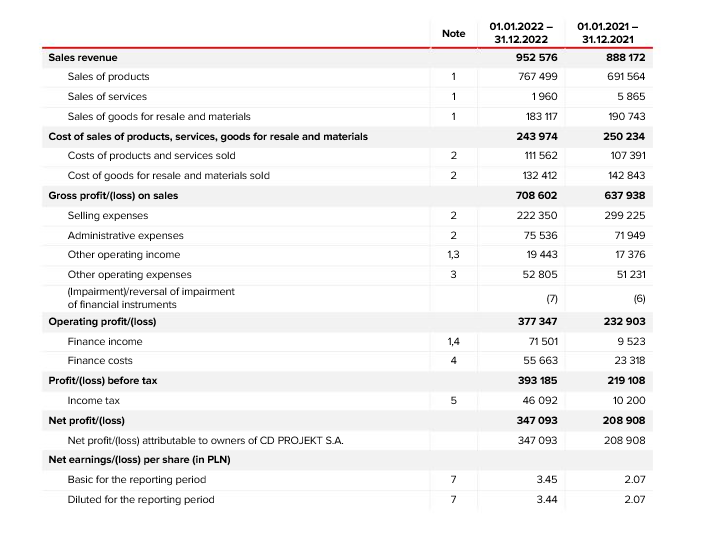This screenshot has width=715, height=552.
Task: Click note 1,3 beside Other operating income
Action: [453, 255]
